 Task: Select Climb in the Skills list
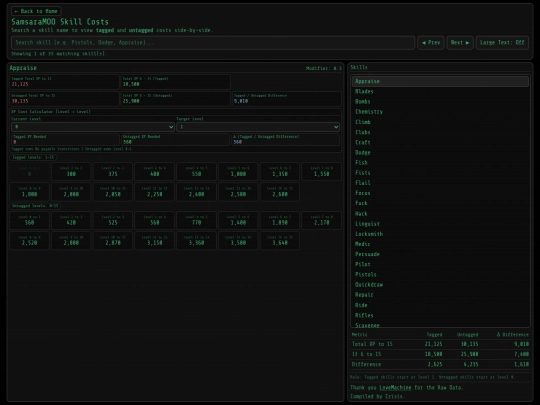click(440, 122)
